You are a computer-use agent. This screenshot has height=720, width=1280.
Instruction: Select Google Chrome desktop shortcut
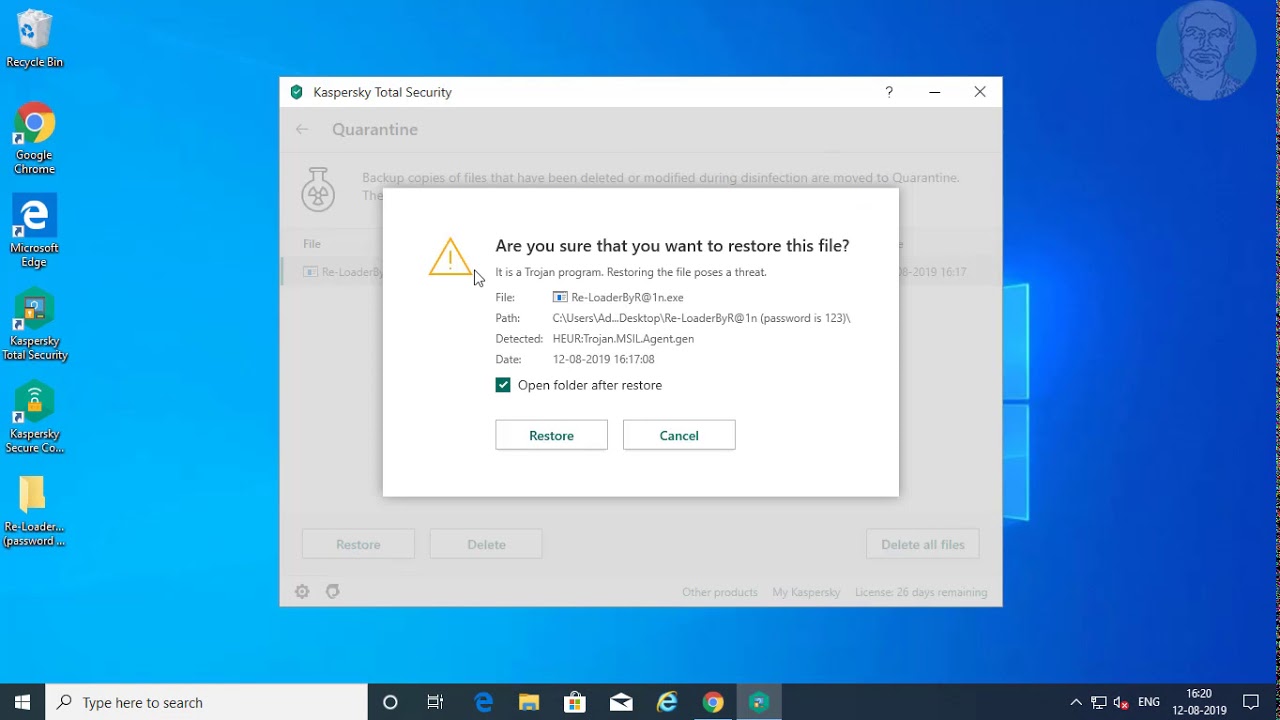(34, 139)
